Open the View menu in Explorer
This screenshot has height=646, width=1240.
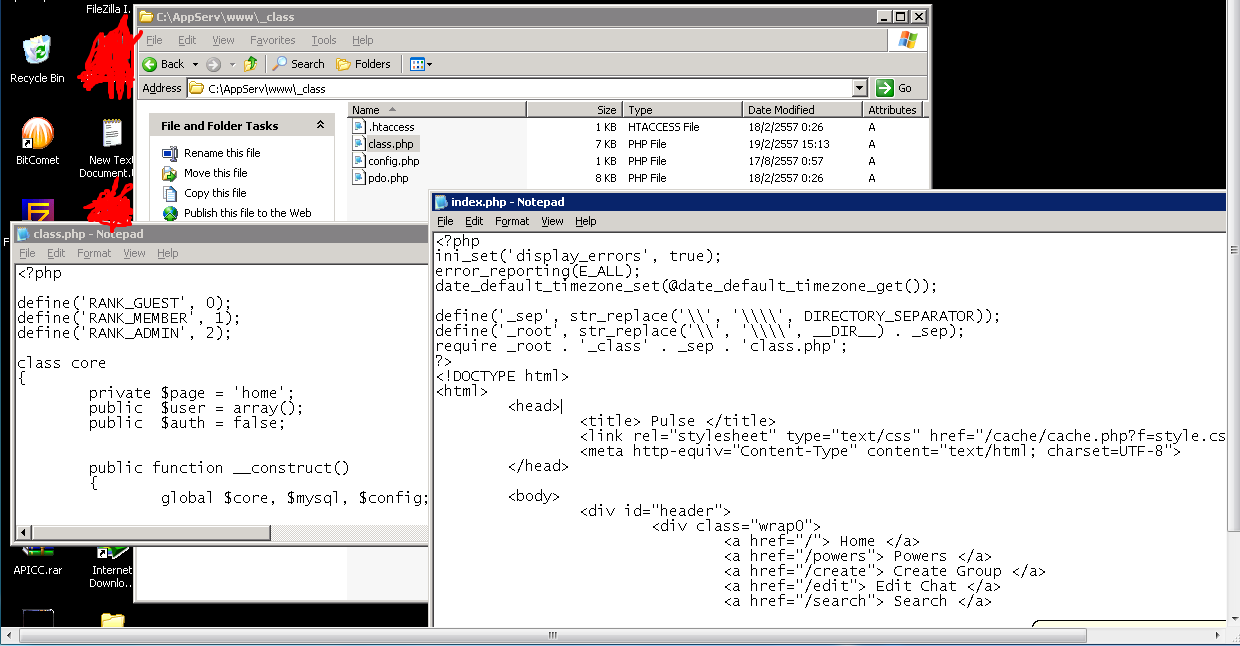[x=223, y=40]
